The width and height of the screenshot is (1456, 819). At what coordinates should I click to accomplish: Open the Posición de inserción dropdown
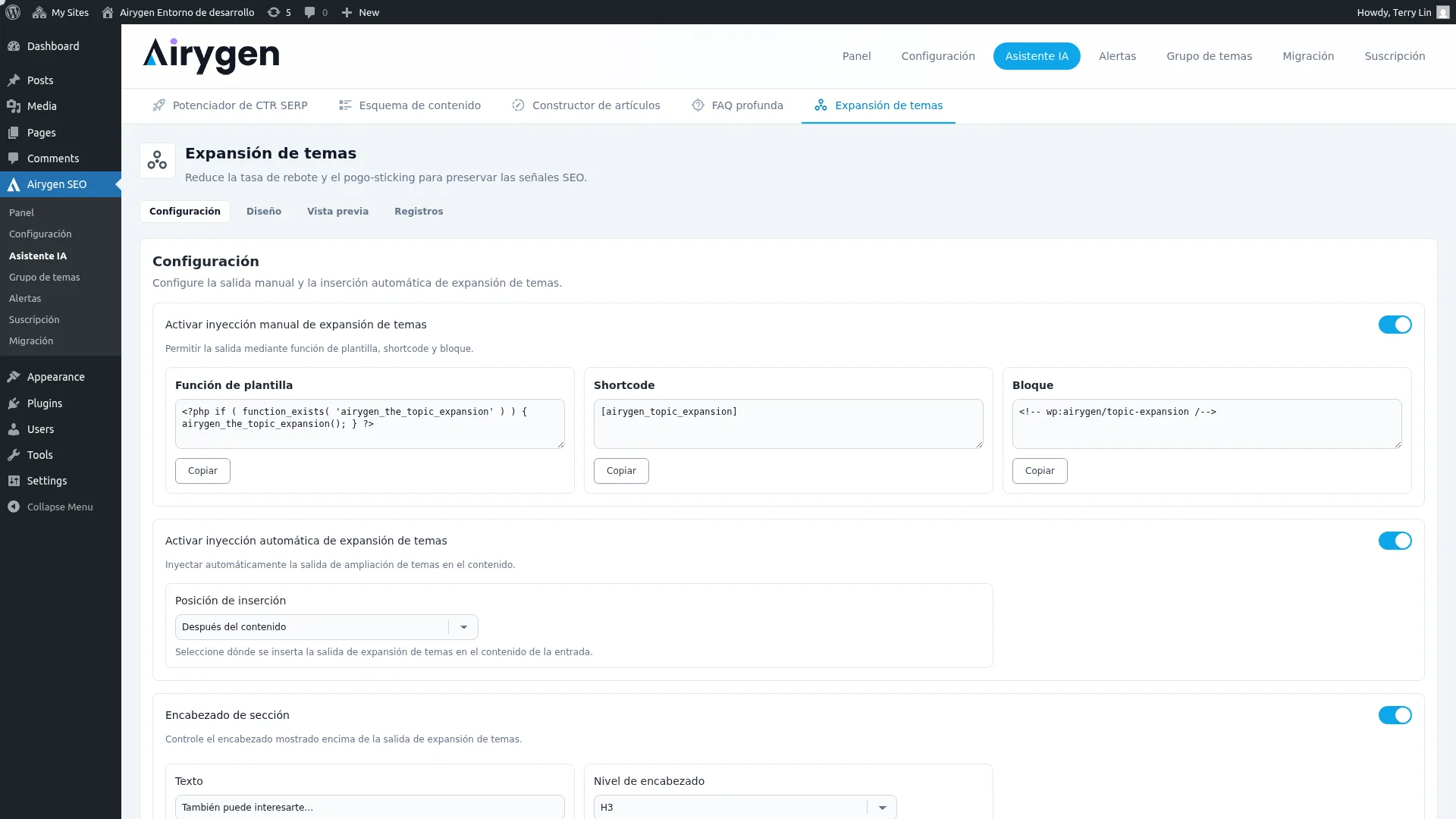point(326,627)
